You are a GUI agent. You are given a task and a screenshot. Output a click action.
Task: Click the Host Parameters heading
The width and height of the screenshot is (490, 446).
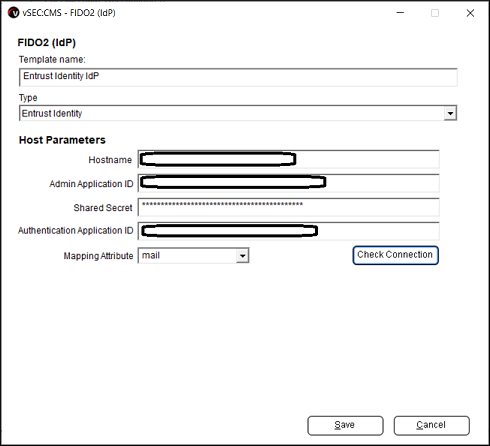coord(62,140)
